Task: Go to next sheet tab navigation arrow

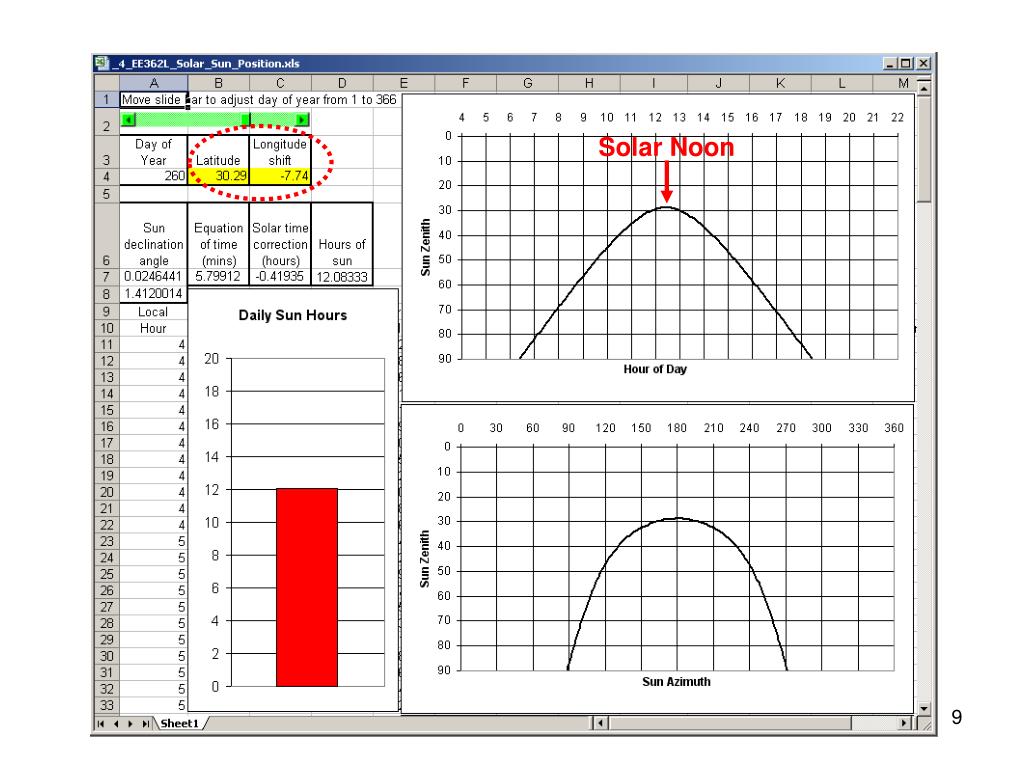Action: pyautogui.click(x=130, y=724)
